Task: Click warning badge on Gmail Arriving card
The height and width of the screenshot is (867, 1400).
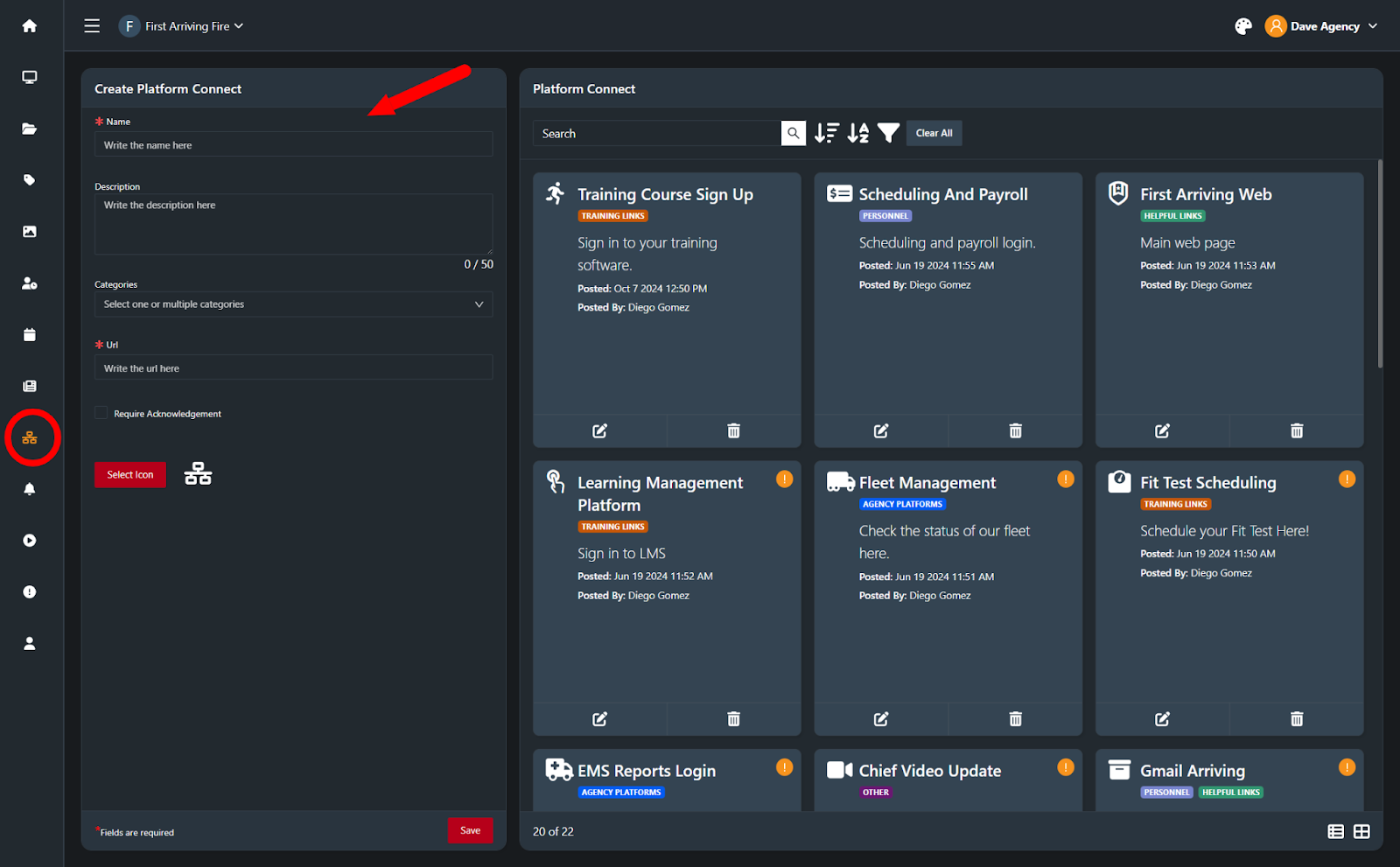Action: (1347, 767)
